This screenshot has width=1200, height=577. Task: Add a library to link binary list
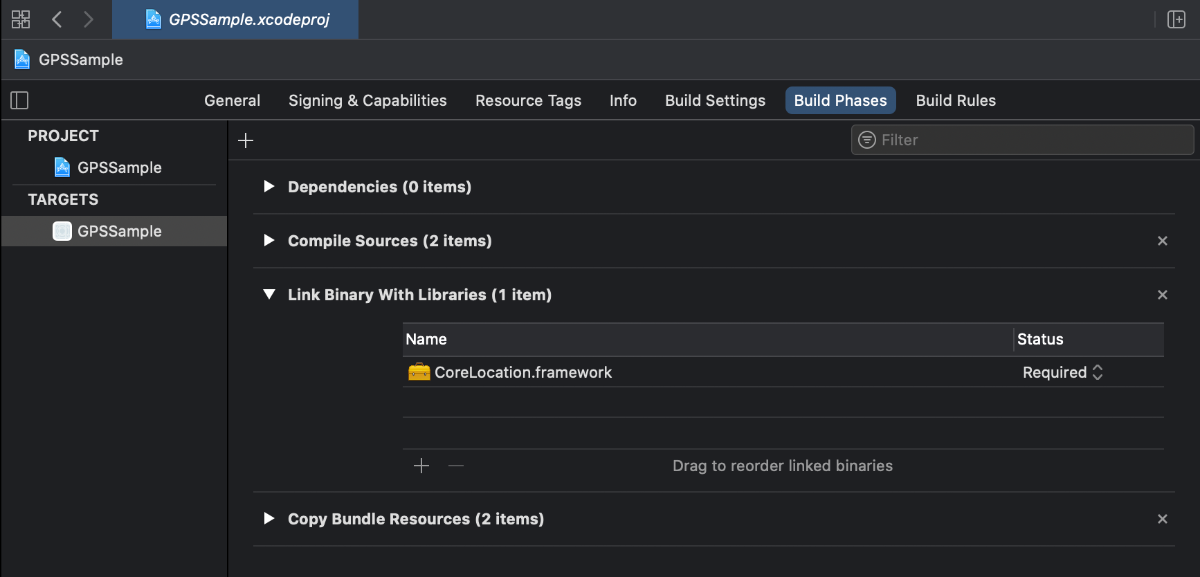[x=421, y=465]
